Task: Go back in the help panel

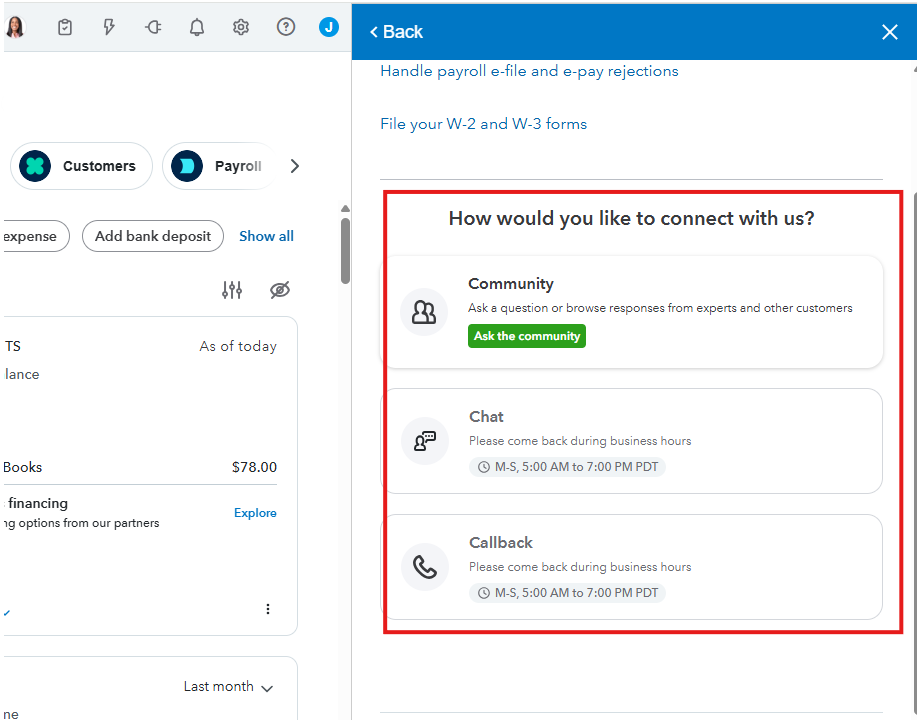Action: tap(396, 32)
